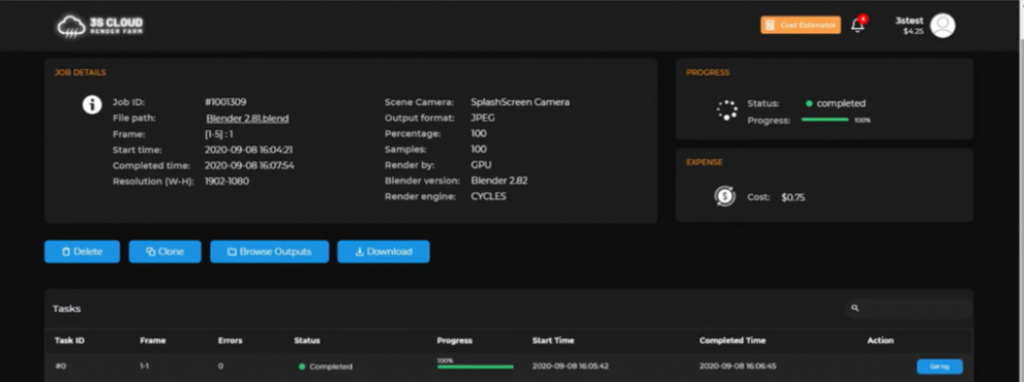Screen dimensions: 1024x382
Task: Click task start time 2020-09-08 16:05:42
Action: click(571, 366)
